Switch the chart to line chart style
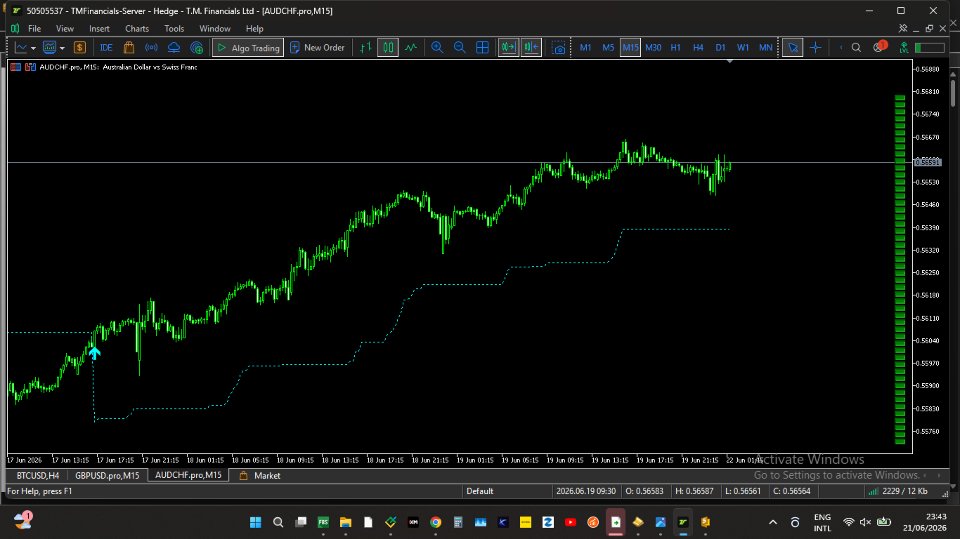 [411, 47]
